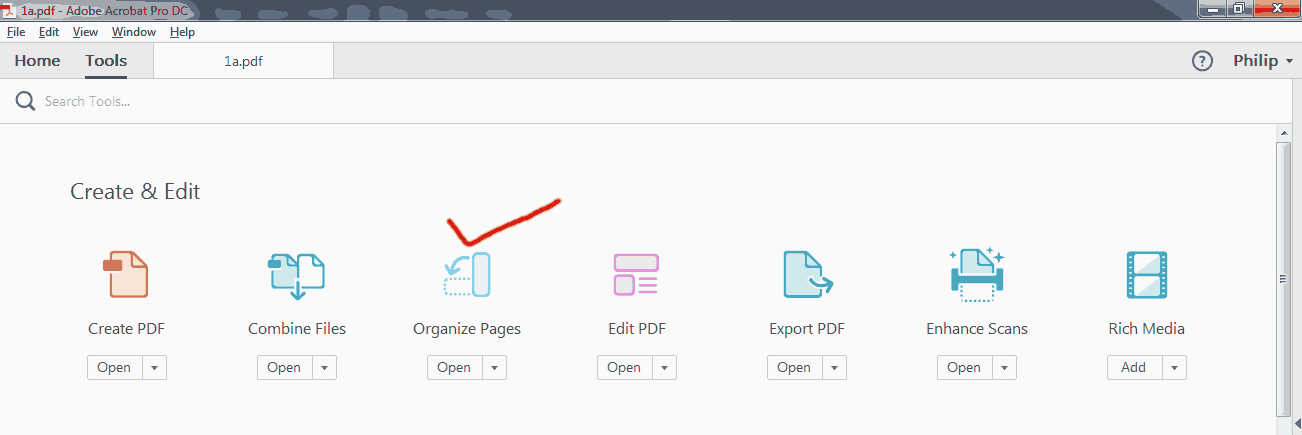Click the Export PDF label text
The height and width of the screenshot is (435, 1302).
pos(807,328)
